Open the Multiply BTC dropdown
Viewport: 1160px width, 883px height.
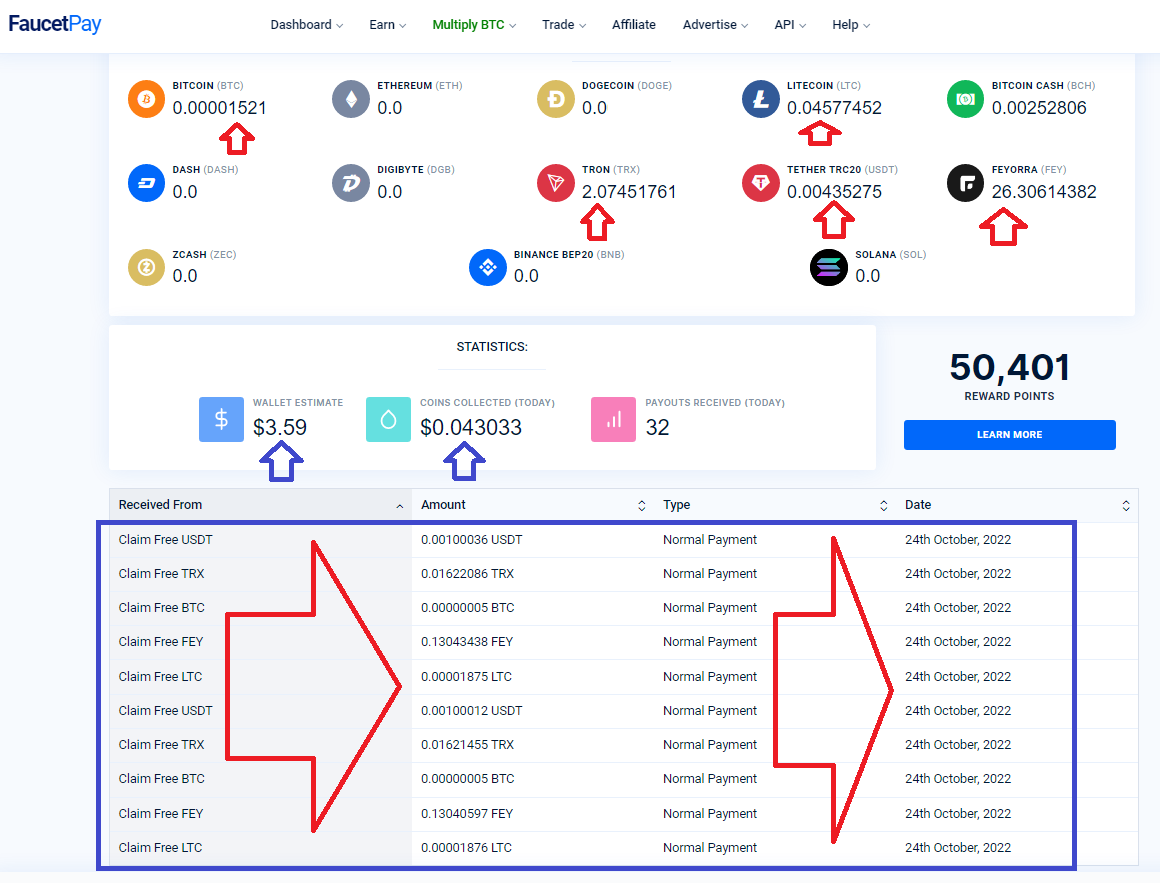tap(474, 25)
